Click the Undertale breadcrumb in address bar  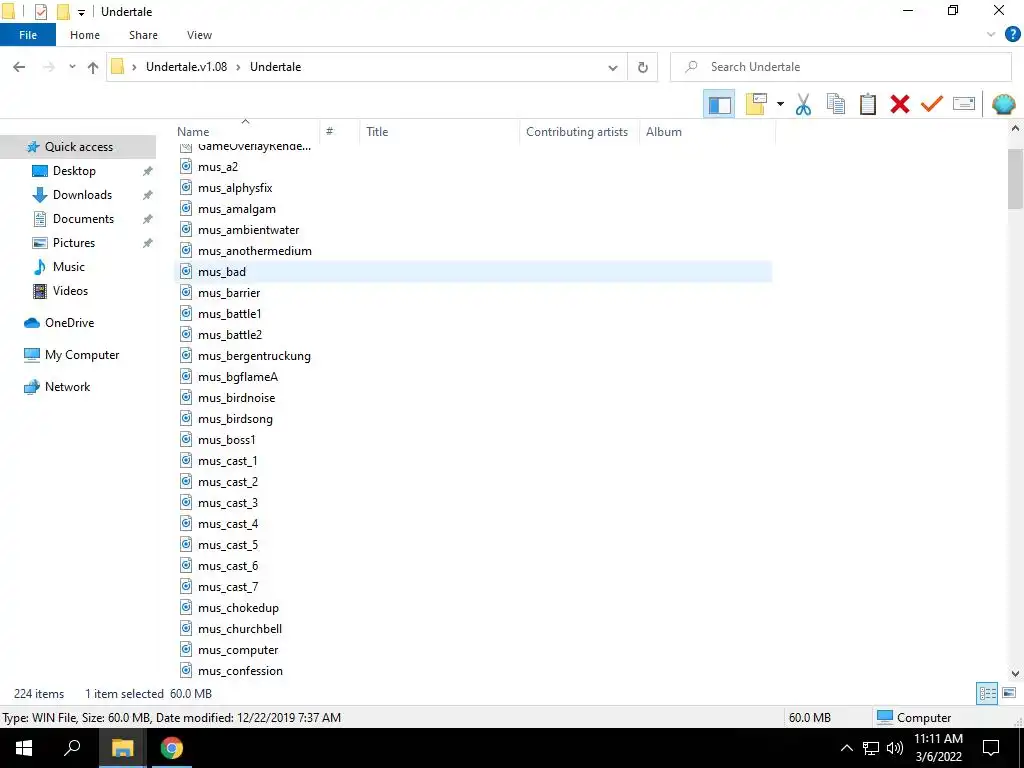[x=276, y=67]
